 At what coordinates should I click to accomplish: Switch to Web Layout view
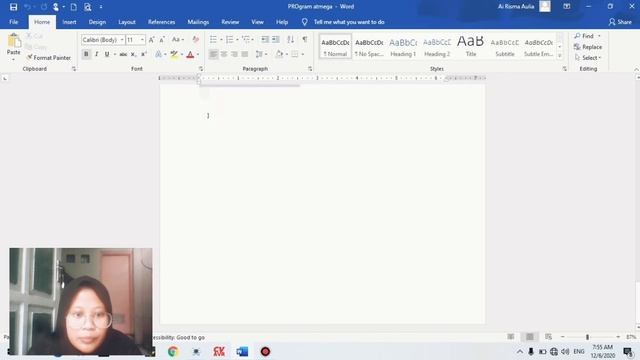tap(548, 337)
